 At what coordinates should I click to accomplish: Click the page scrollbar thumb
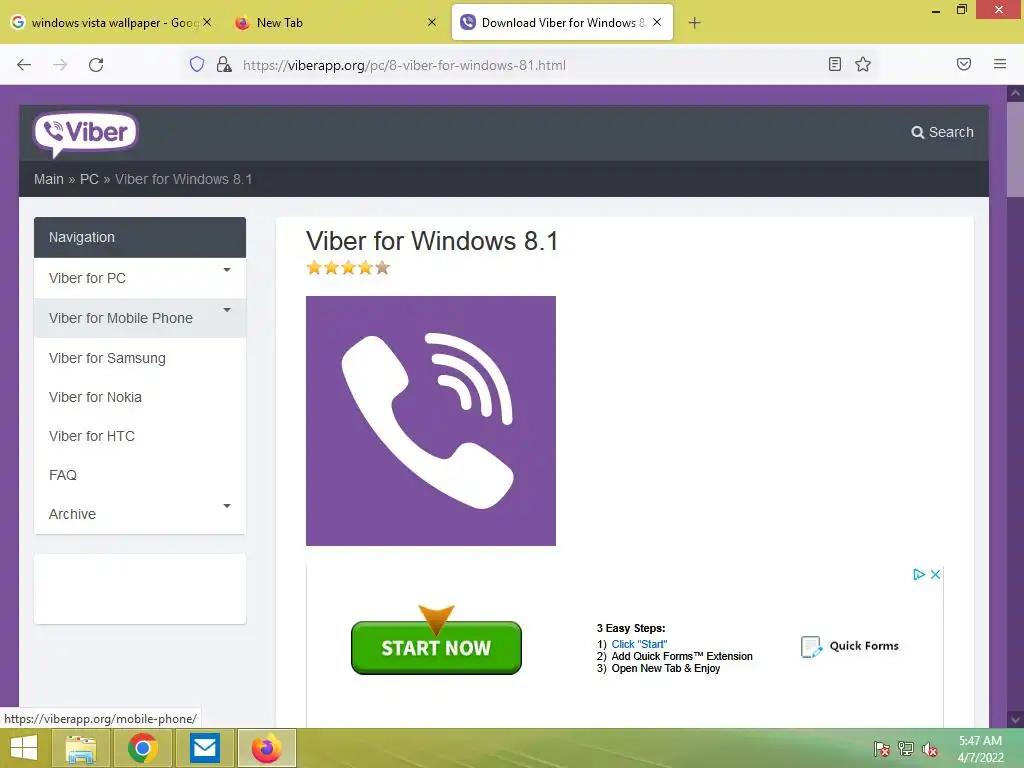[1015, 149]
